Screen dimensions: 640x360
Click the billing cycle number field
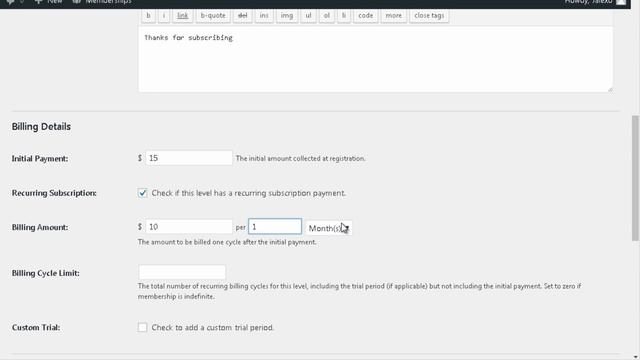pos(275,227)
